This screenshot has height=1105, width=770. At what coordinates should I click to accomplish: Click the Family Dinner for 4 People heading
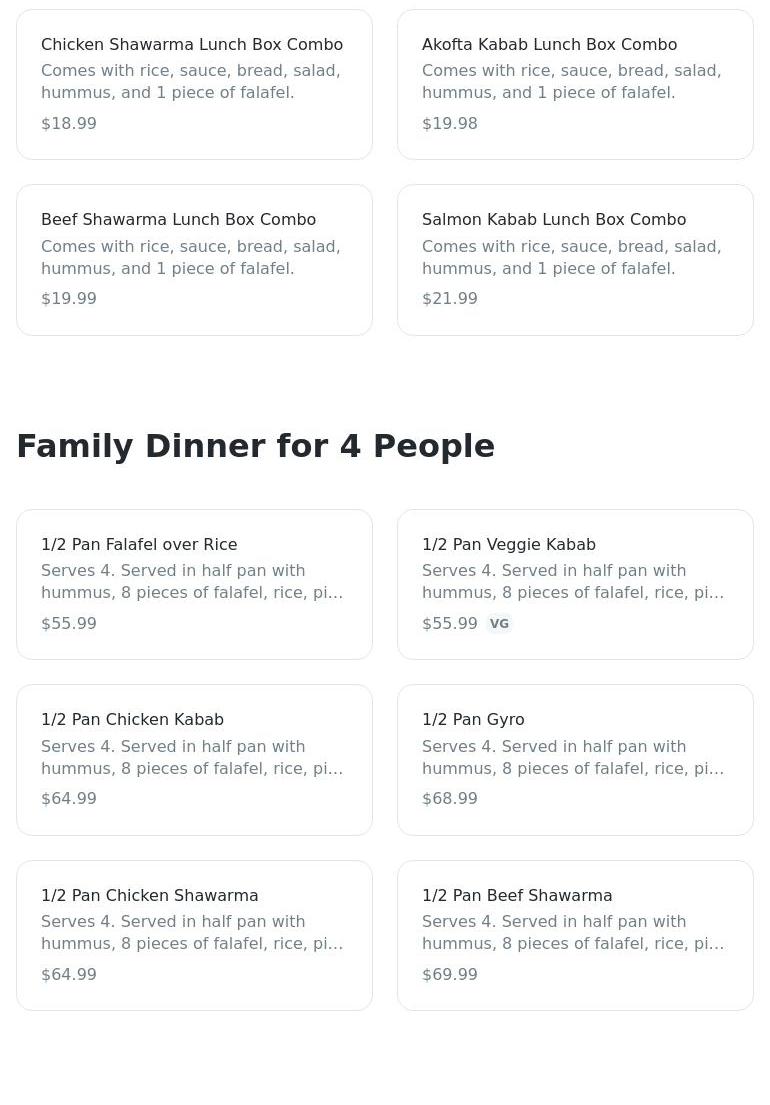coord(255,446)
